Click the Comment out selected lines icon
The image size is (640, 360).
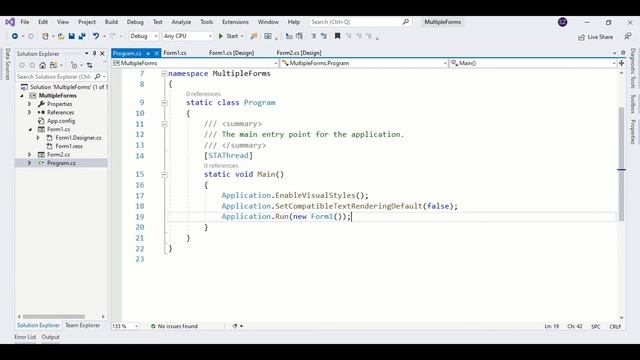pos(313,36)
